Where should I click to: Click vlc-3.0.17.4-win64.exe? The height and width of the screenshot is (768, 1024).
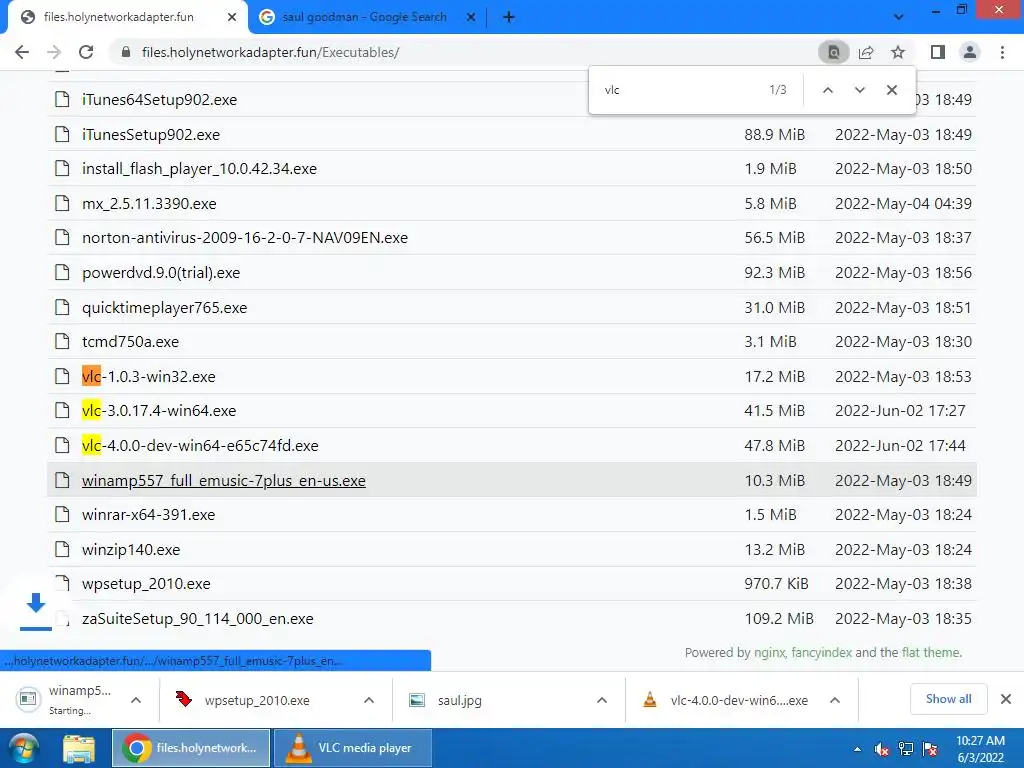[x=159, y=411]
